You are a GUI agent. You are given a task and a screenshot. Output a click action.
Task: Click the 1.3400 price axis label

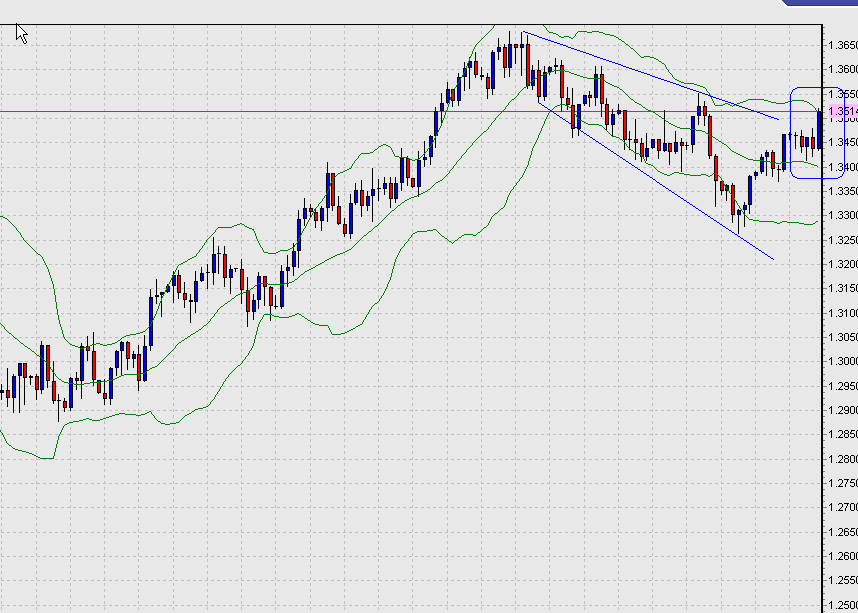pos(843,166)
